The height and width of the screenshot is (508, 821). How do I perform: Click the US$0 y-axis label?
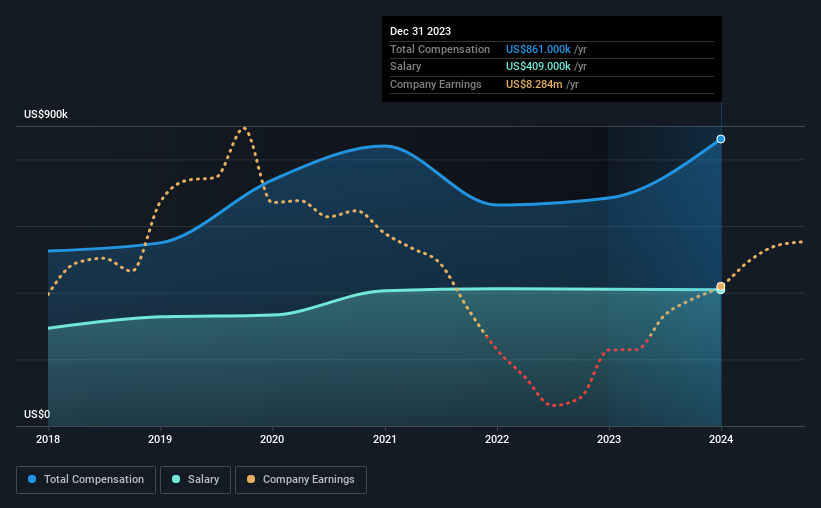(x=37, y=414)
